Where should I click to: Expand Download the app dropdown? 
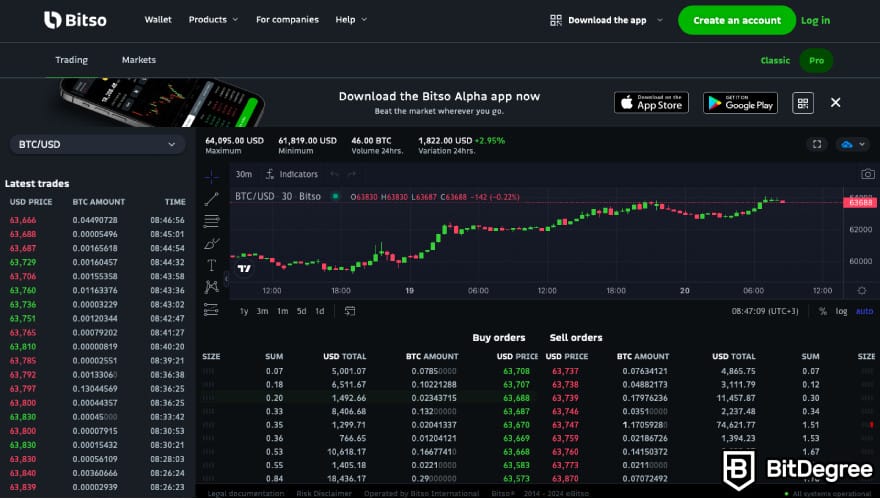[x=606, y=20]
